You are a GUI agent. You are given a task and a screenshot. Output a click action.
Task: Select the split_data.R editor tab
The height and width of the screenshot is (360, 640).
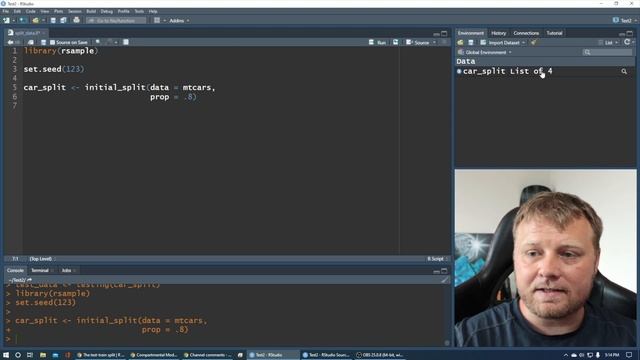[27, 33]
